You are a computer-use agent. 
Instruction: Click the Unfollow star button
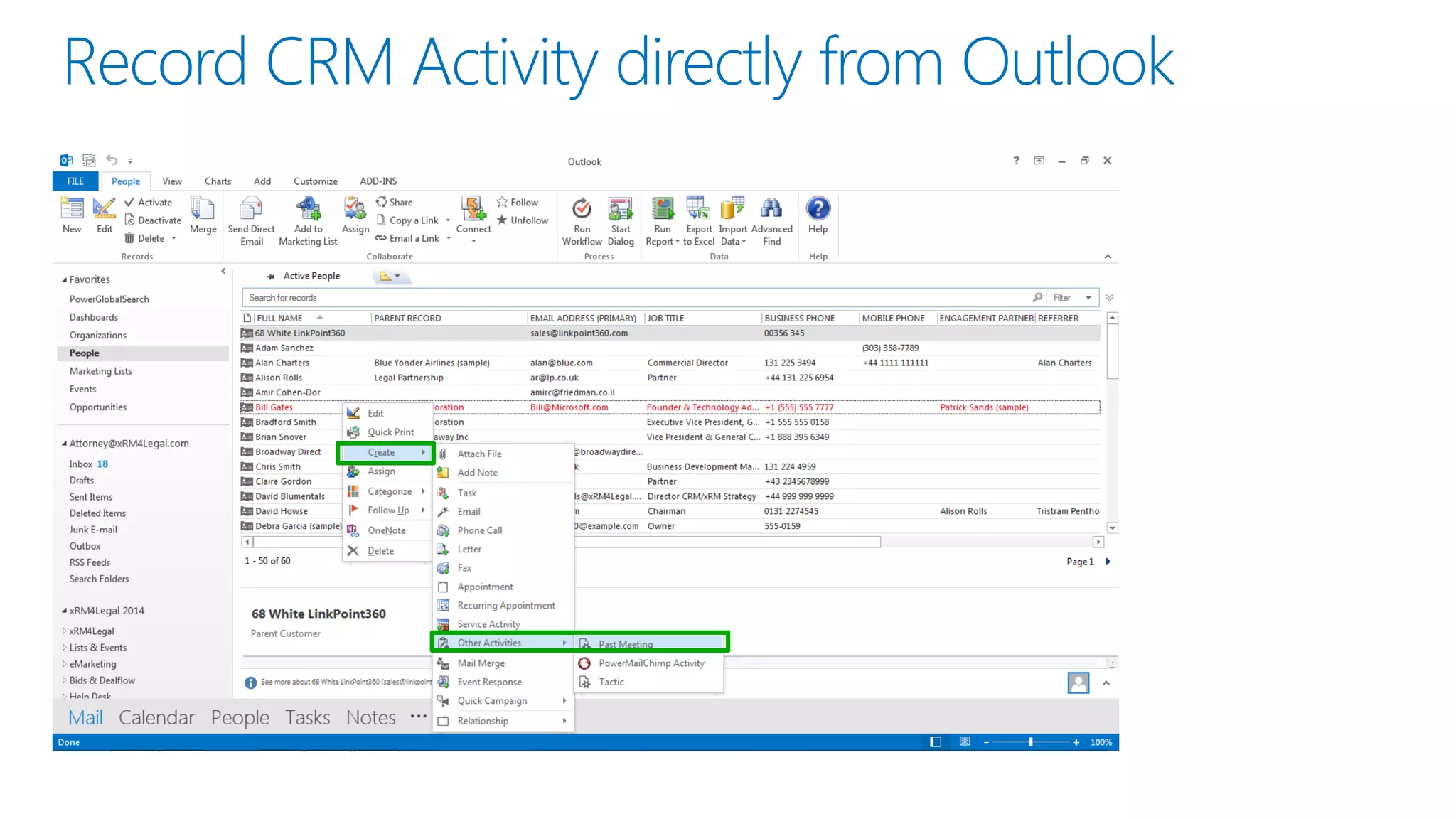pos(523,220)
